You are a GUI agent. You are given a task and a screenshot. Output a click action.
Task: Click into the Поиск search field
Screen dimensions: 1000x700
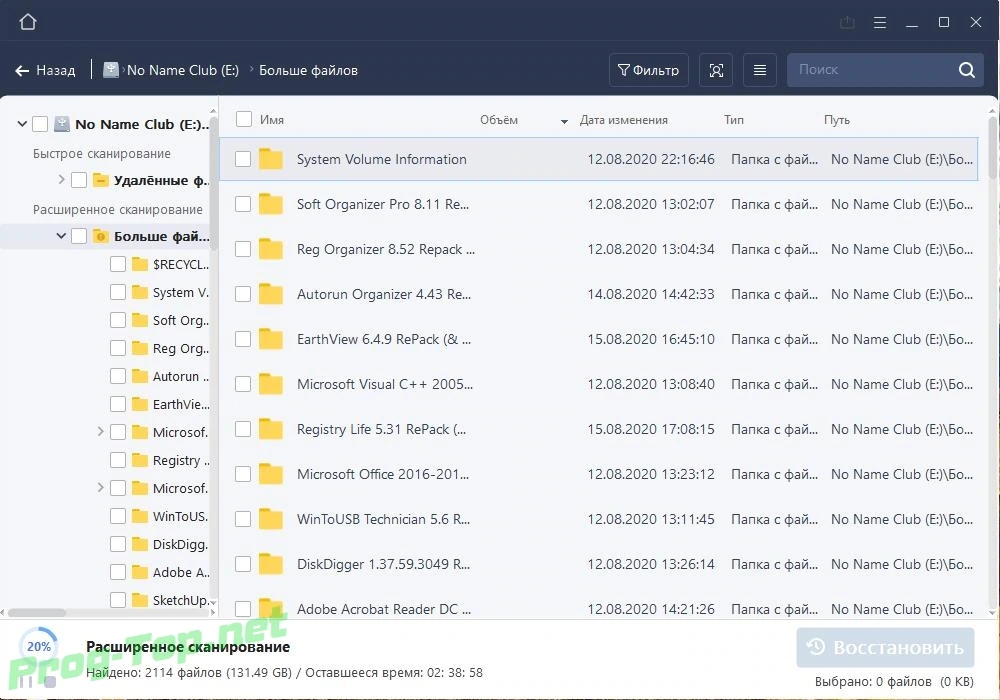pyautogui.click(x=874, y=70)
